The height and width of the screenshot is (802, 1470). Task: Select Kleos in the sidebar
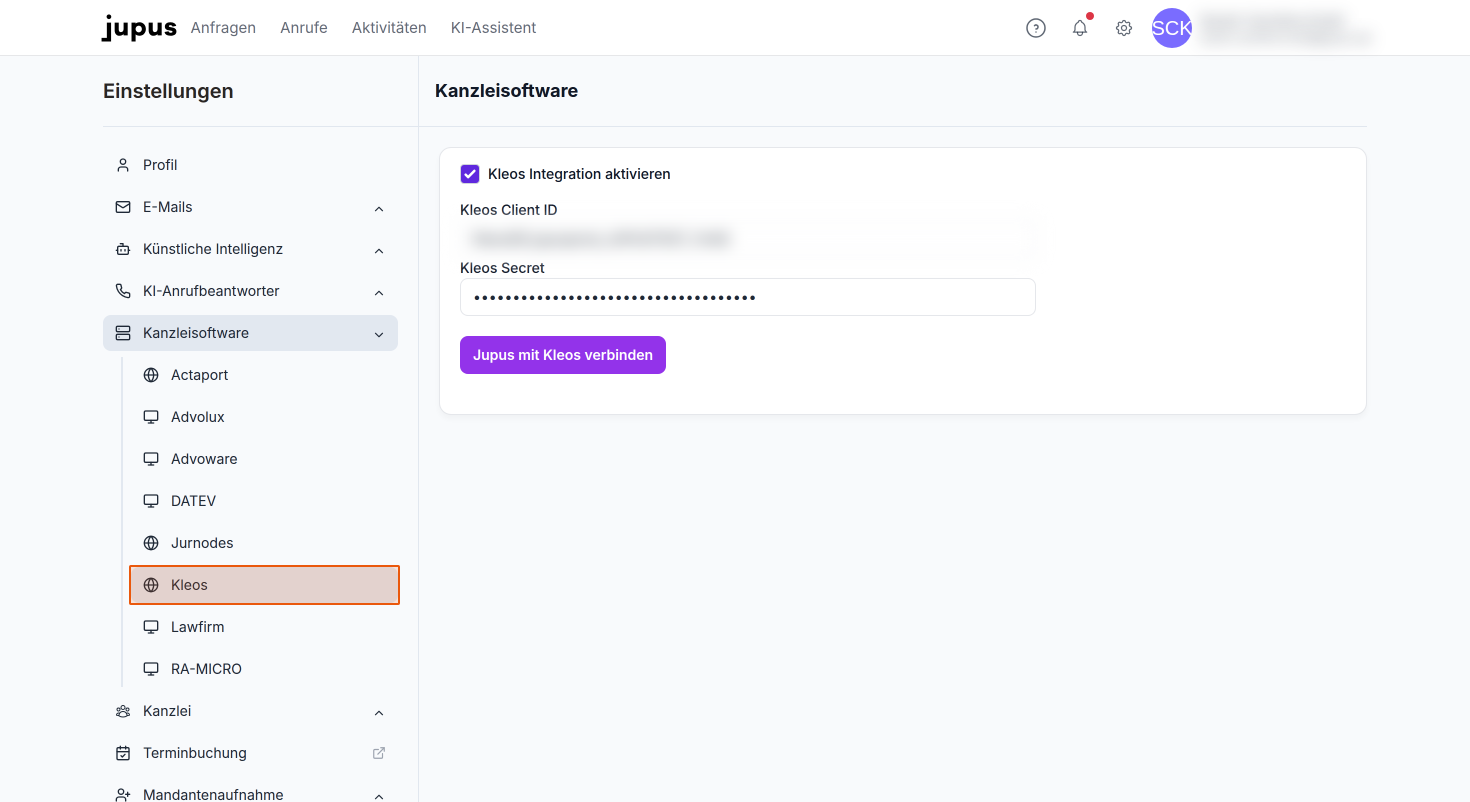click(264, 585)
